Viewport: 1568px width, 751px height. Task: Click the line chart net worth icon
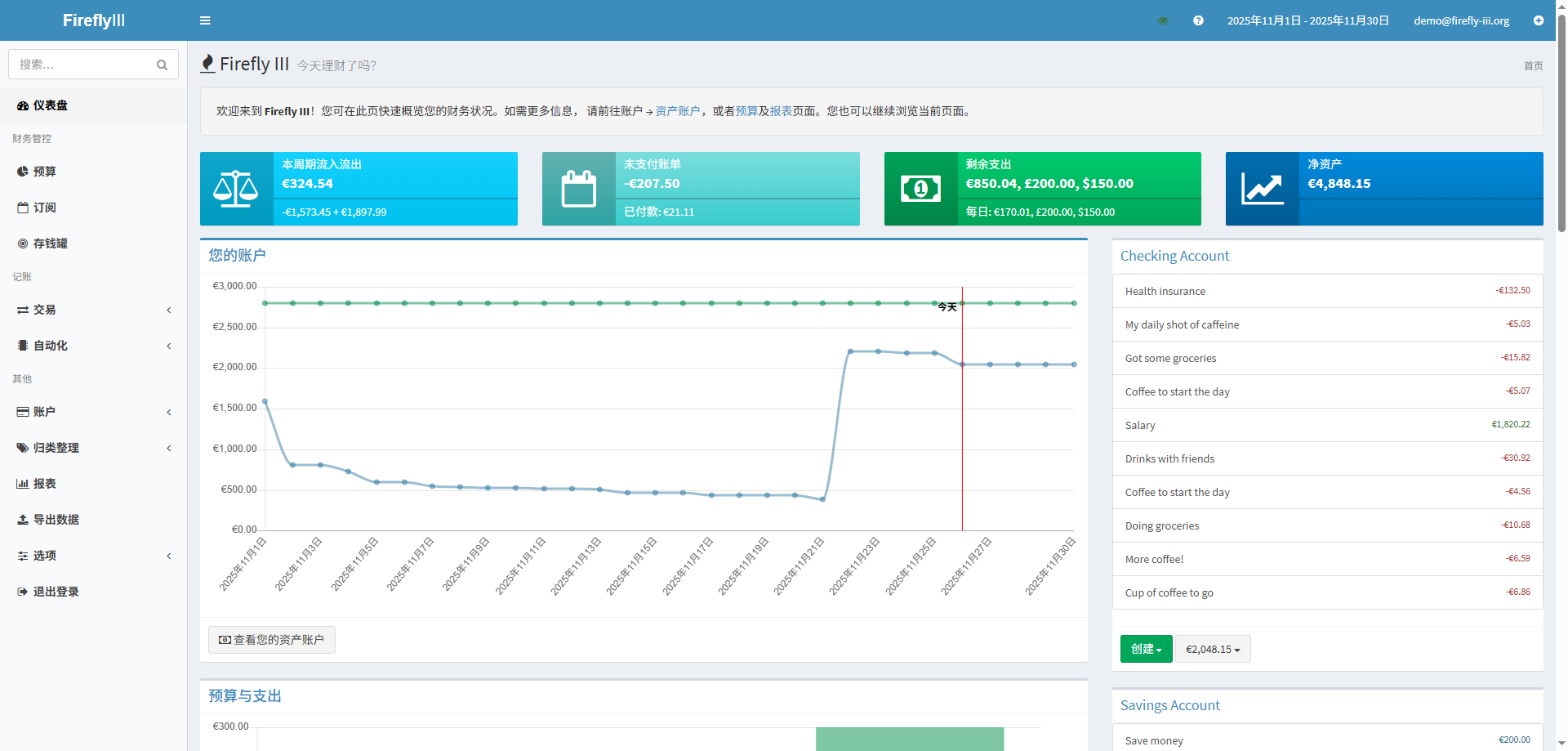pos(1262,189)
